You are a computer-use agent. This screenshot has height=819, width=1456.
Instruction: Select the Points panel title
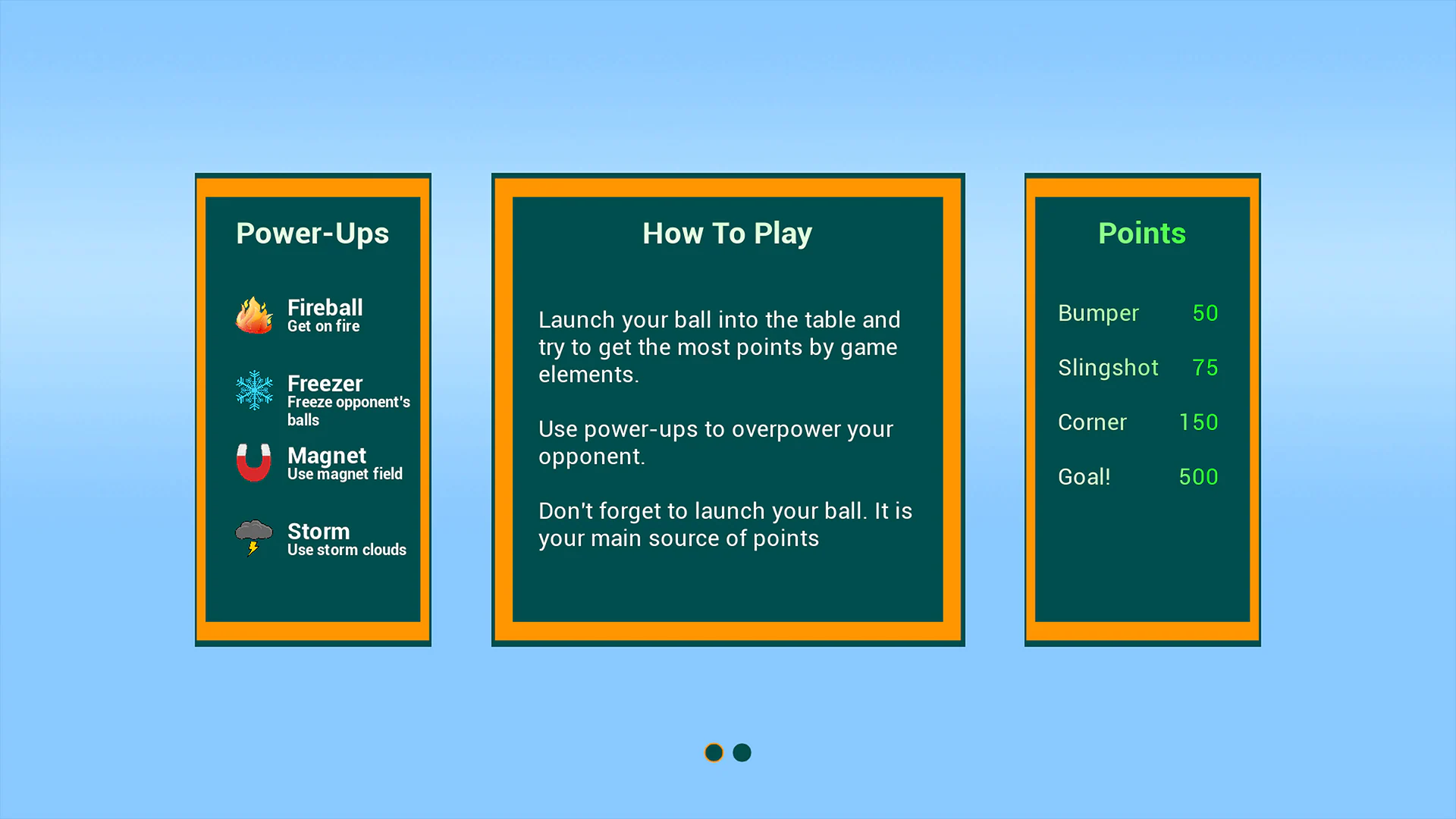[x=1141, y=233]
